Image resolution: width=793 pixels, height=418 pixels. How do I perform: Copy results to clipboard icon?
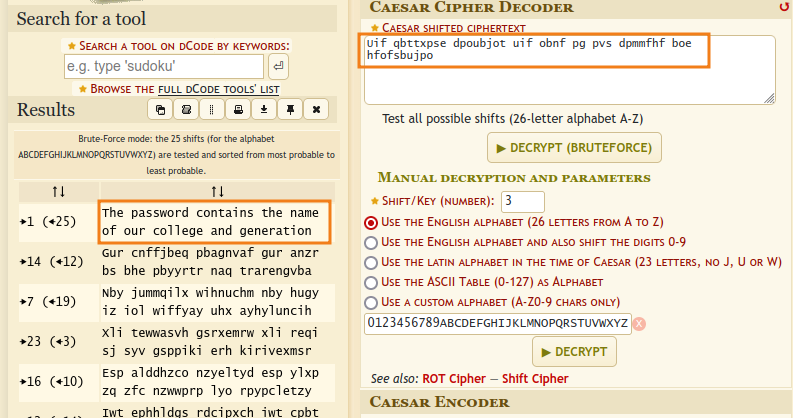(160, 109)
